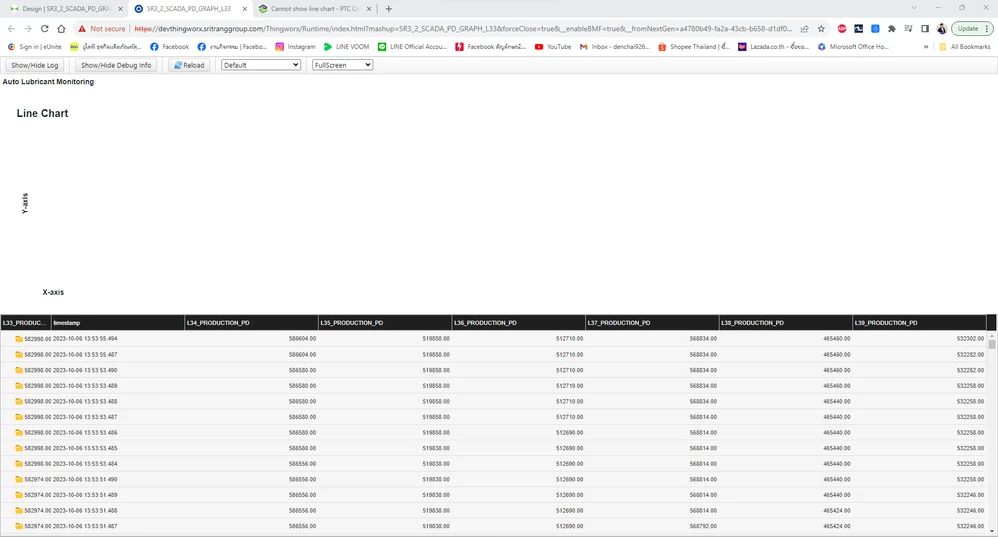
Task: Bookmark this page with the star icon
Action: coord(821,29)
